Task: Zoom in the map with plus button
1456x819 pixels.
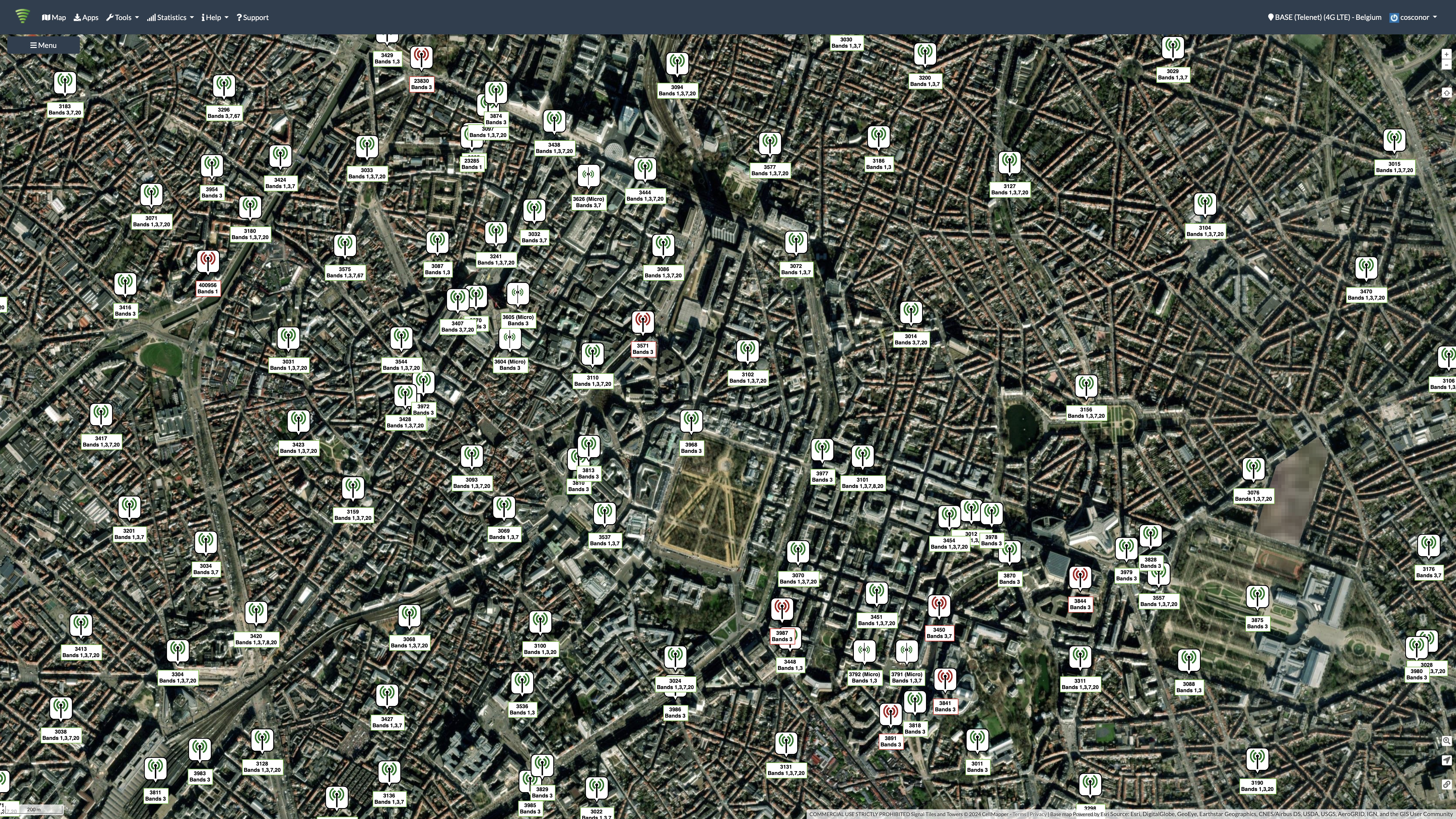Action: coord(1446,54)
